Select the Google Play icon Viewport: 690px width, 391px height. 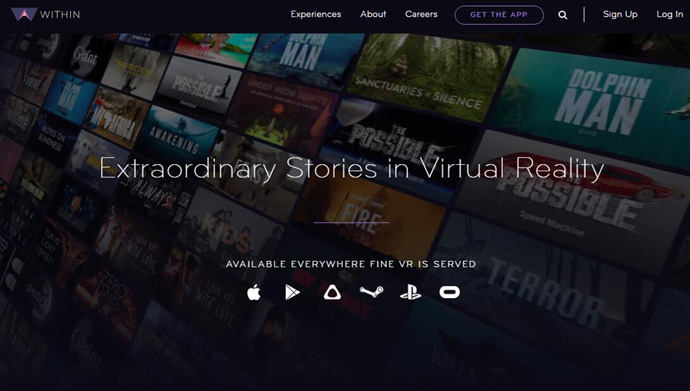click(x=292, y=292)
